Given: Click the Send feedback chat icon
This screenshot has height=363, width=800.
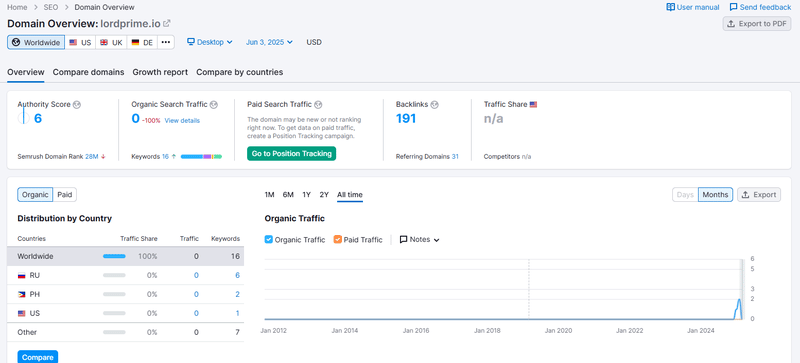Looking at the screenshot, I should (x=733, y=7).
